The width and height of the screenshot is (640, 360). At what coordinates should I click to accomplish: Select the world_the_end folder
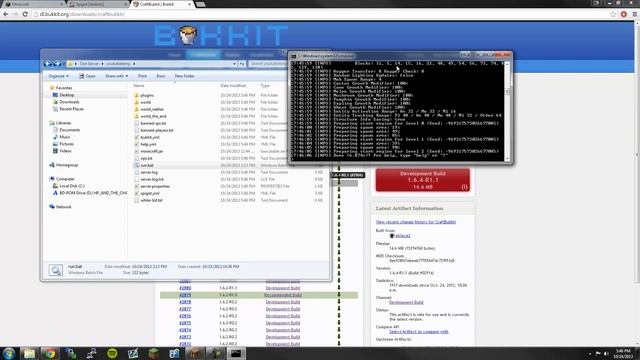[153, 116]
